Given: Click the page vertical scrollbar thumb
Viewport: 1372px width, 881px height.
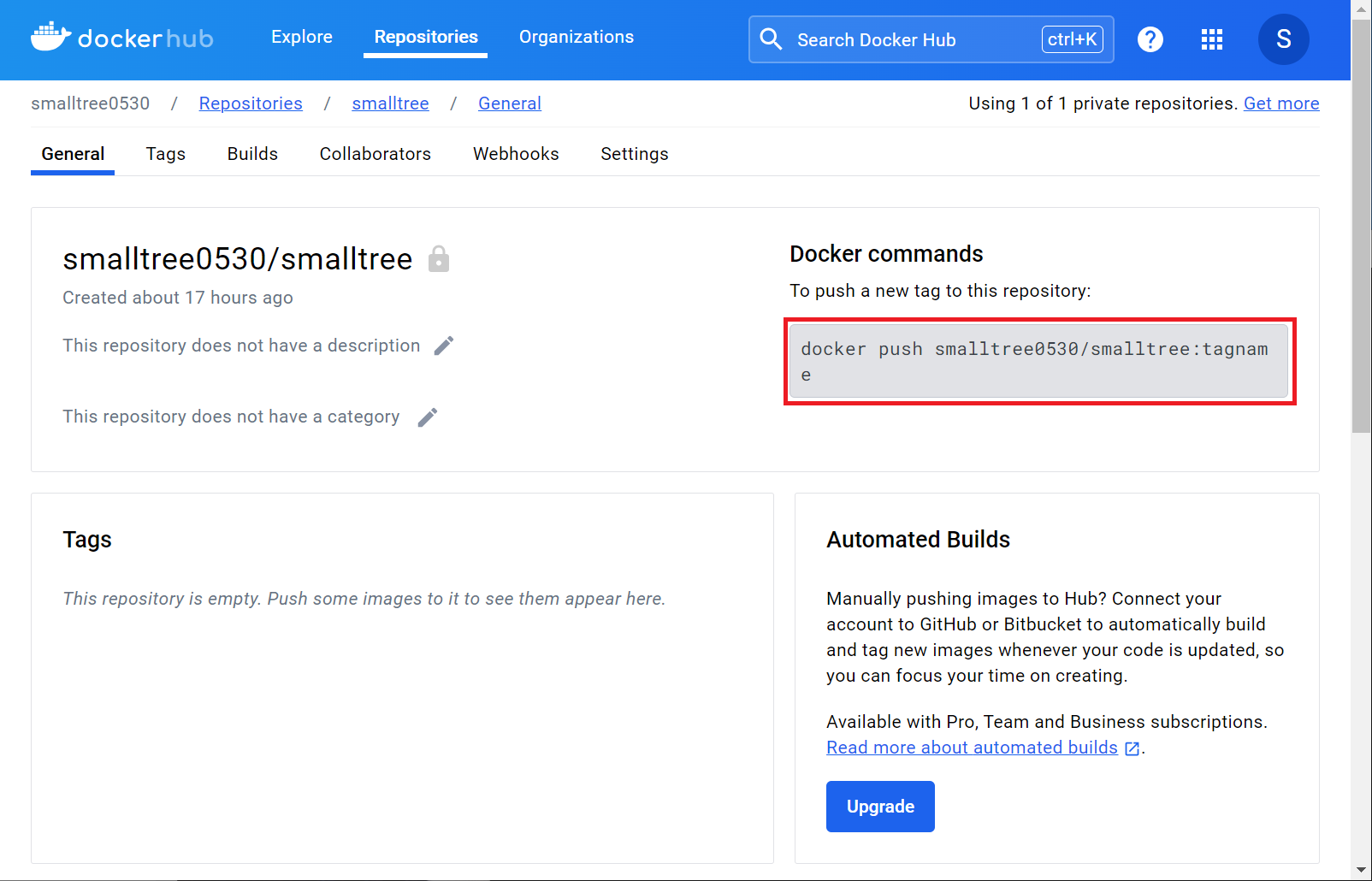Looking at the screenshot, I should (x=1361, y=224).
